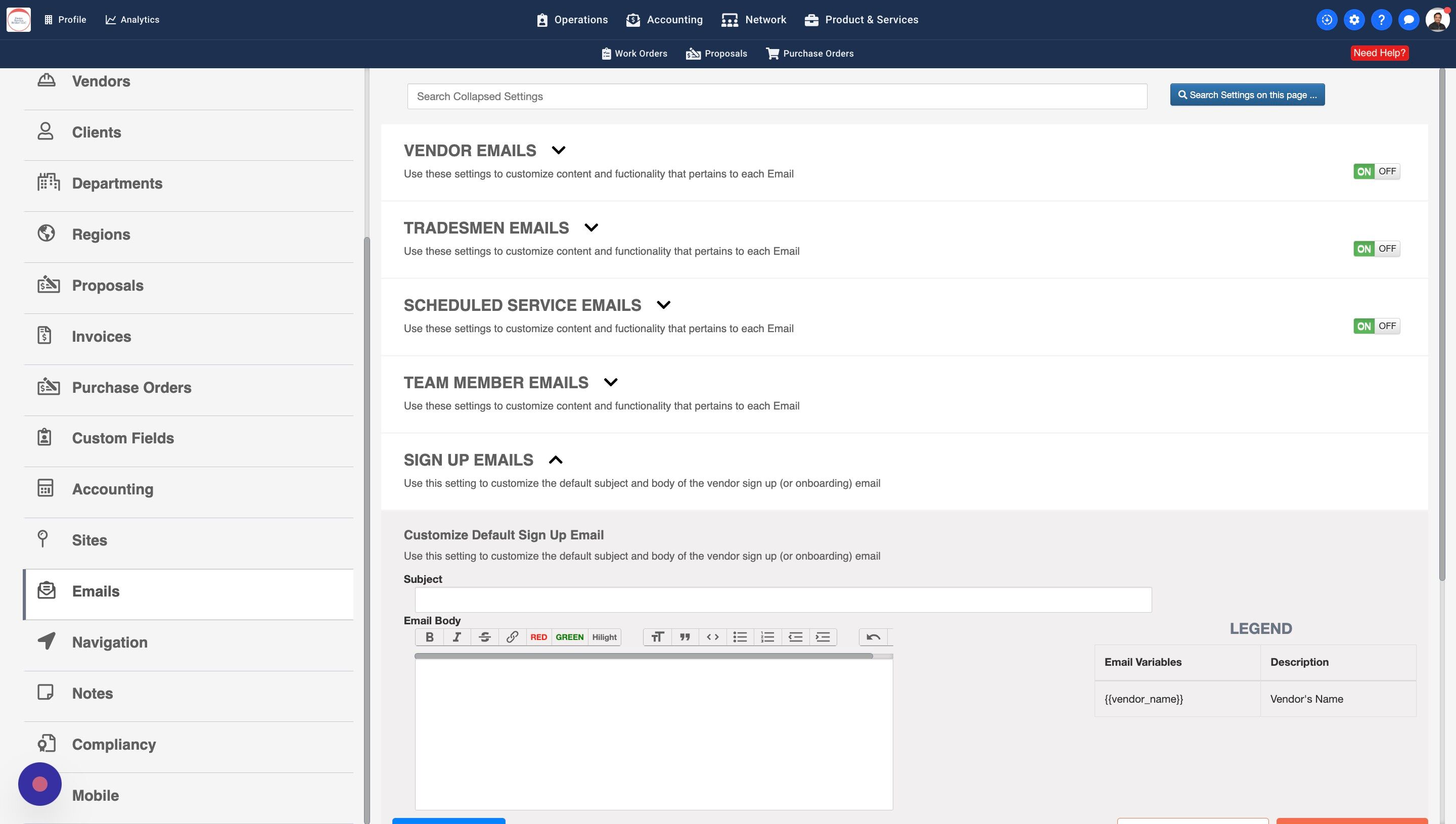Viewport: 1456px width, 824px height.
Task: Open the settings gear icon
Action: pyautogui.click(x=1353, y=20)
